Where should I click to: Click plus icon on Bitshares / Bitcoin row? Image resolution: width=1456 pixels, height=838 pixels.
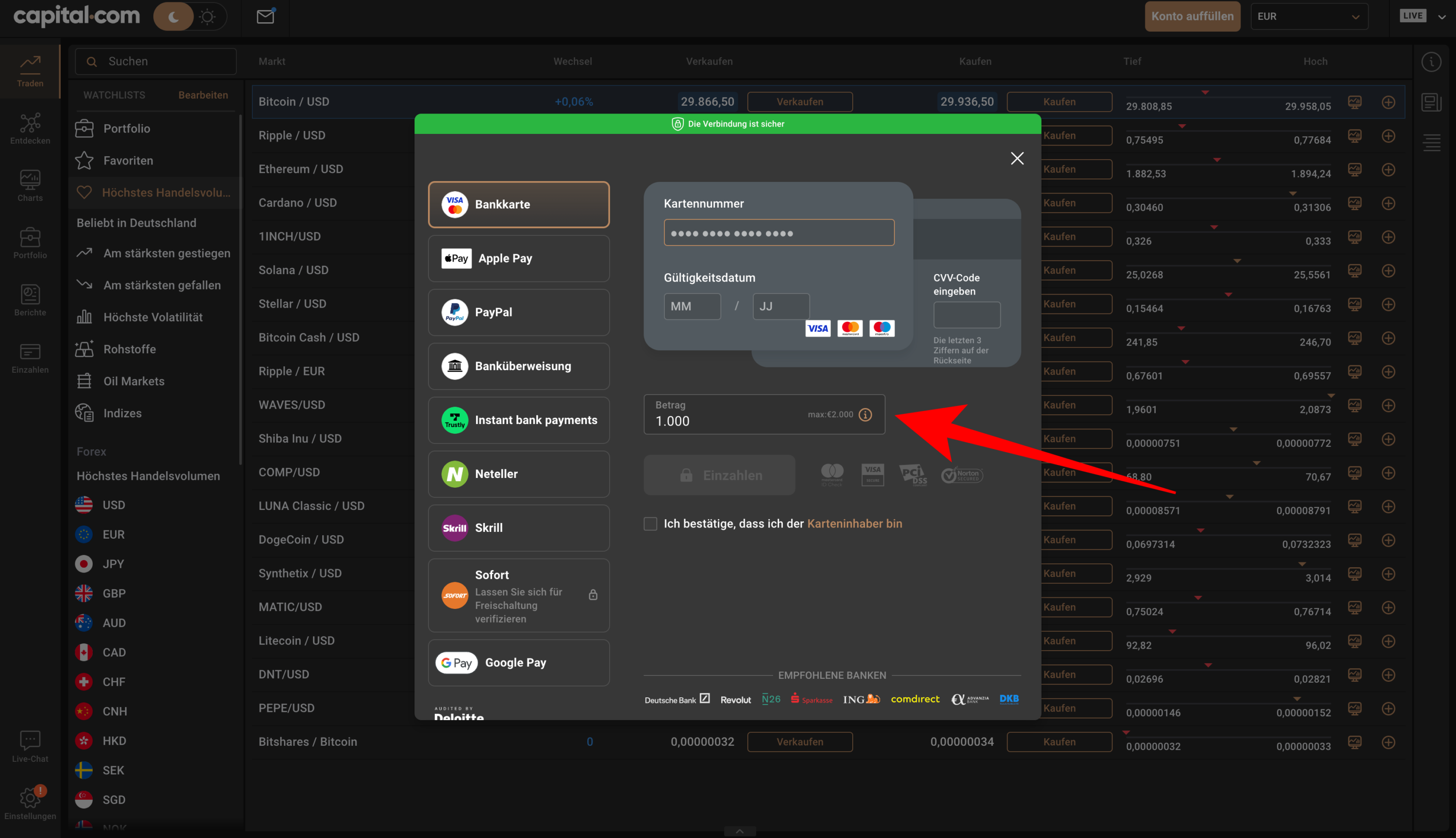1388,742
